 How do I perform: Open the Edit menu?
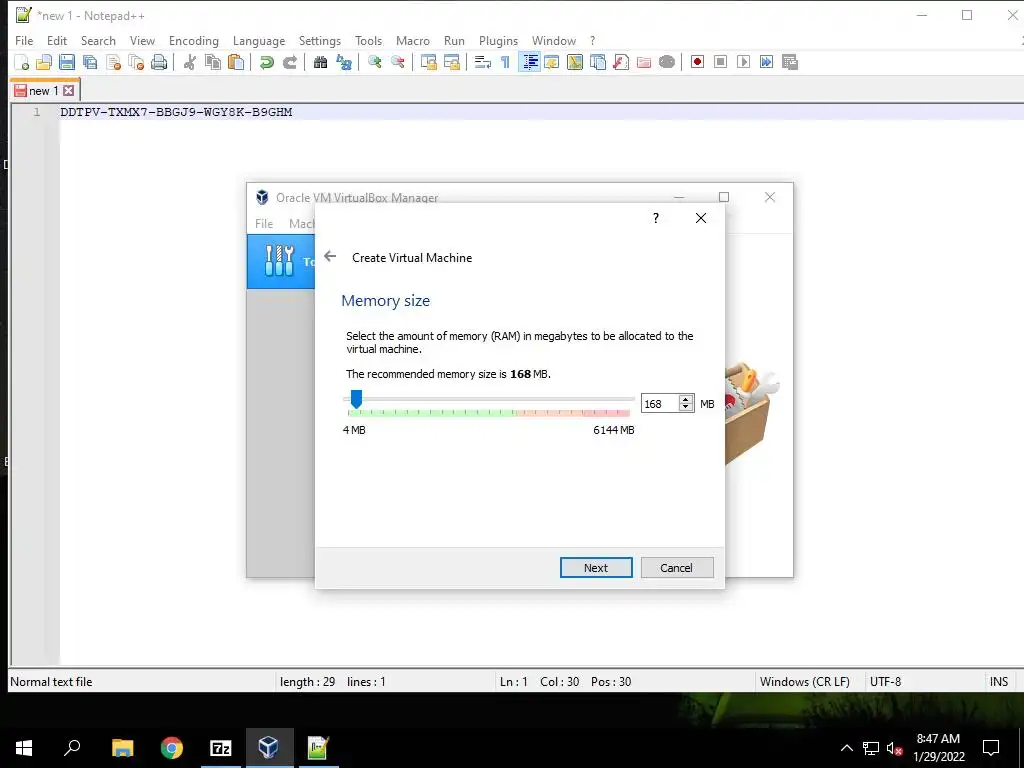pos(57,40)
